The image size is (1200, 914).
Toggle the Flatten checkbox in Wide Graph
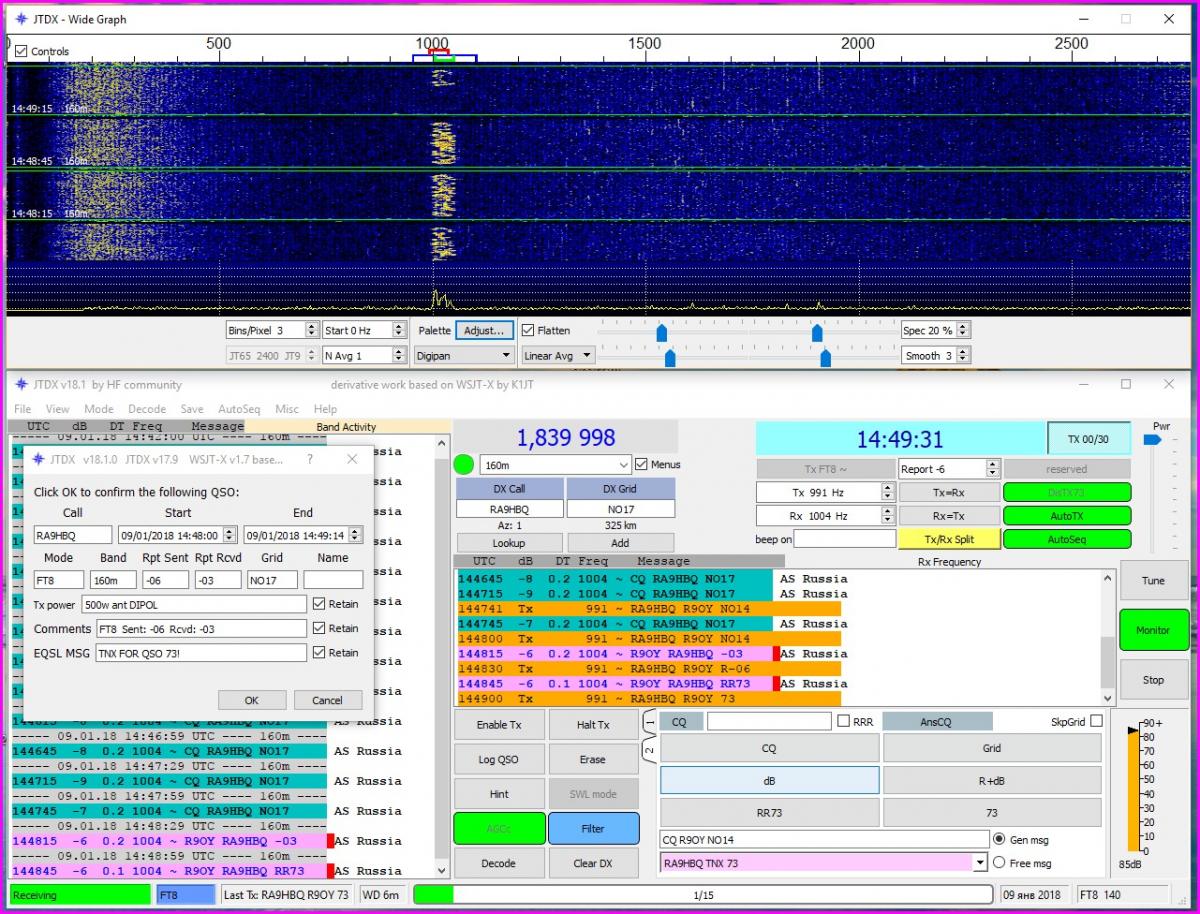[528, 330]
